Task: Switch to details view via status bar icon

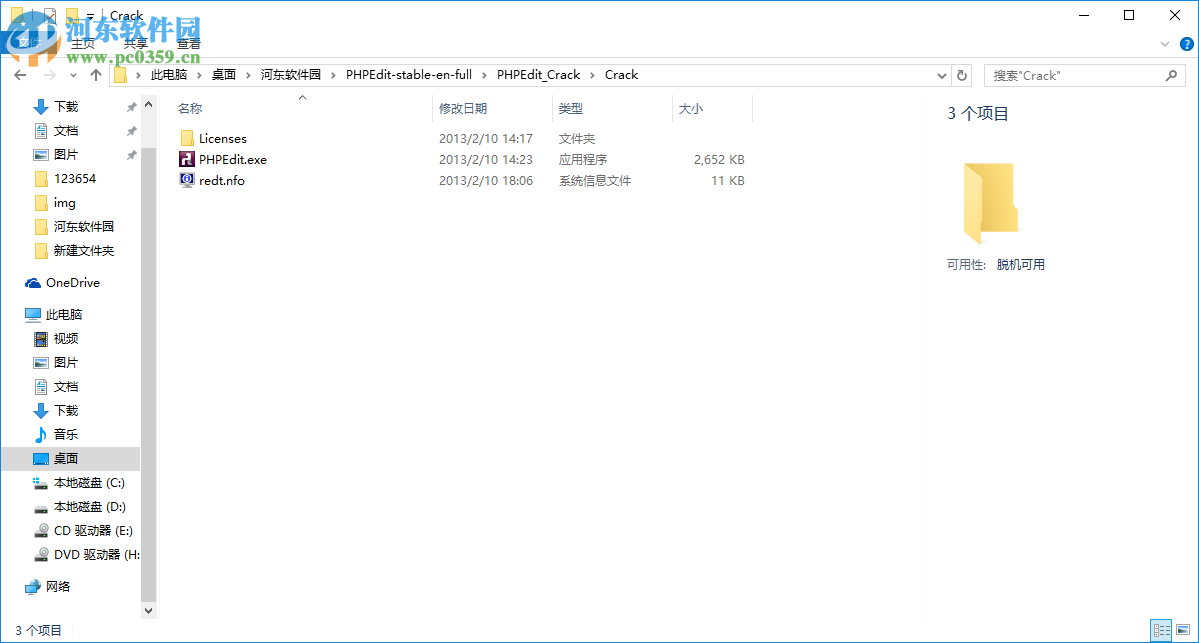Action: pyautogui.click(x=1161, y=628)
